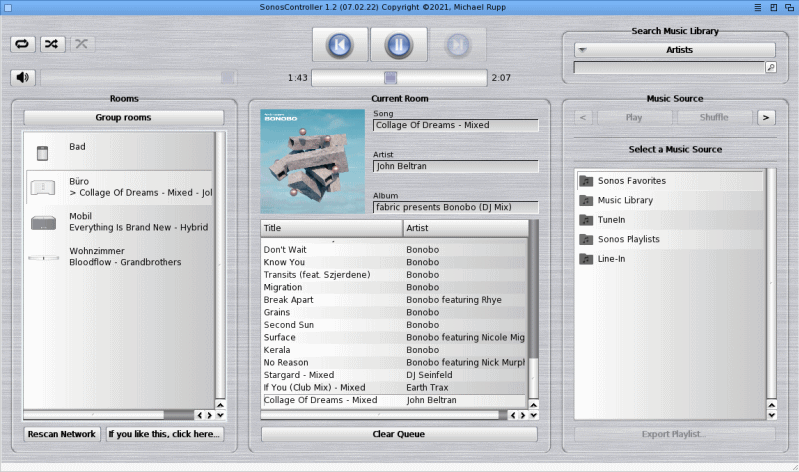Go forward with the > music source button

click(x=766, y=117)
